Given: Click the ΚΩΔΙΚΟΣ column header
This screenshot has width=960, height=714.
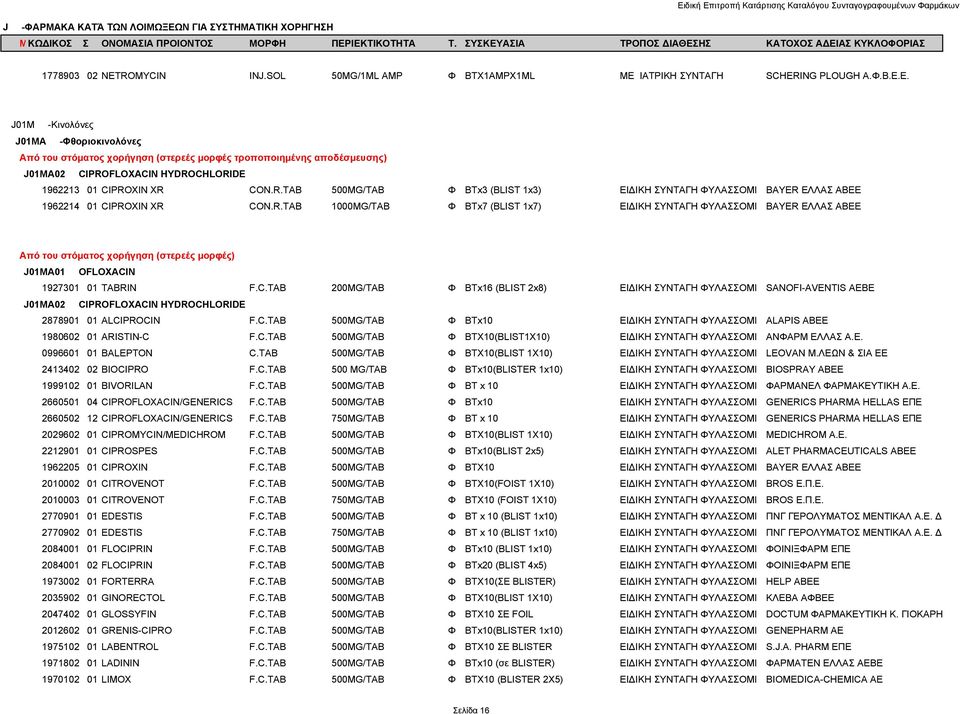Looking at the screenshot, I should pos(50,43).
